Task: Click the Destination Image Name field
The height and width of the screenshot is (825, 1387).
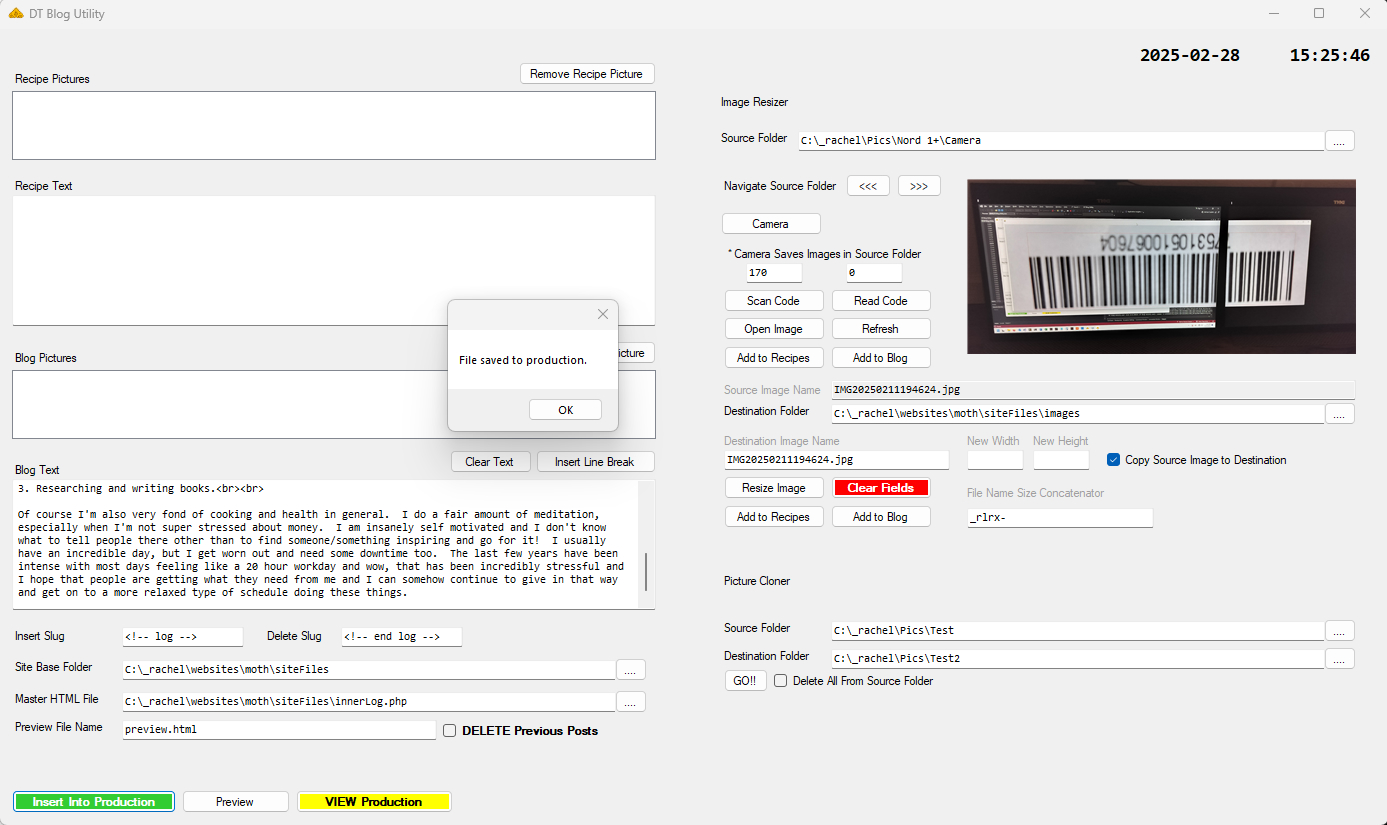Action: point(837,460)
